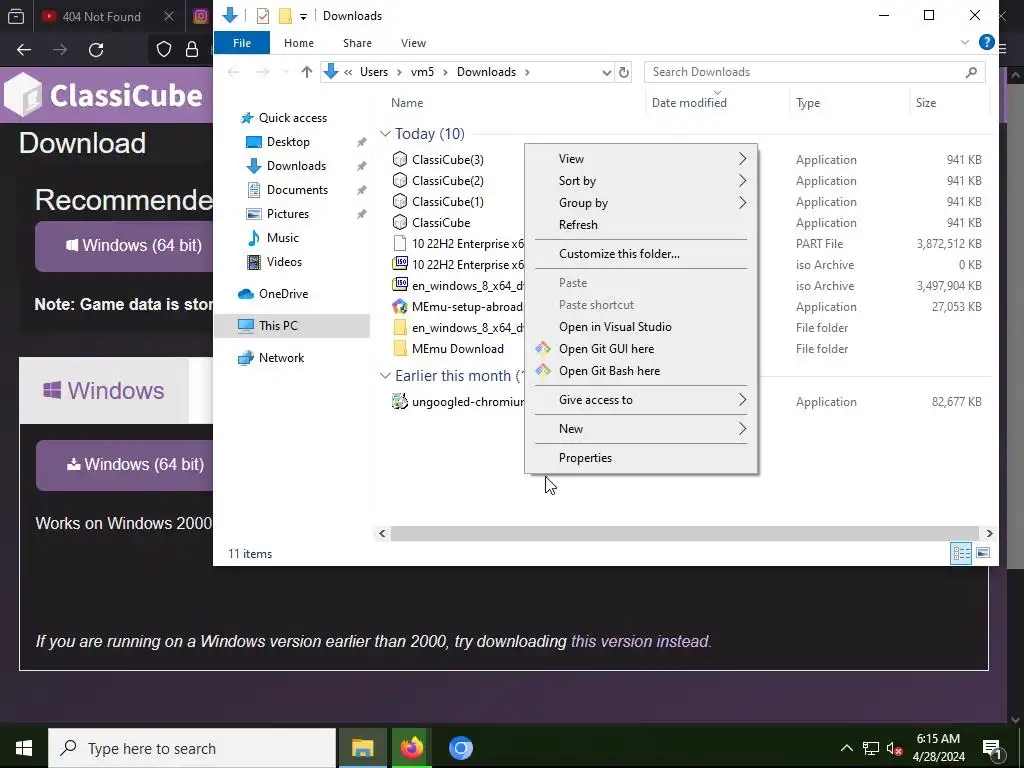Select Quick access in navigation pane
1024x768 pixels.
(x=293, y=118)
